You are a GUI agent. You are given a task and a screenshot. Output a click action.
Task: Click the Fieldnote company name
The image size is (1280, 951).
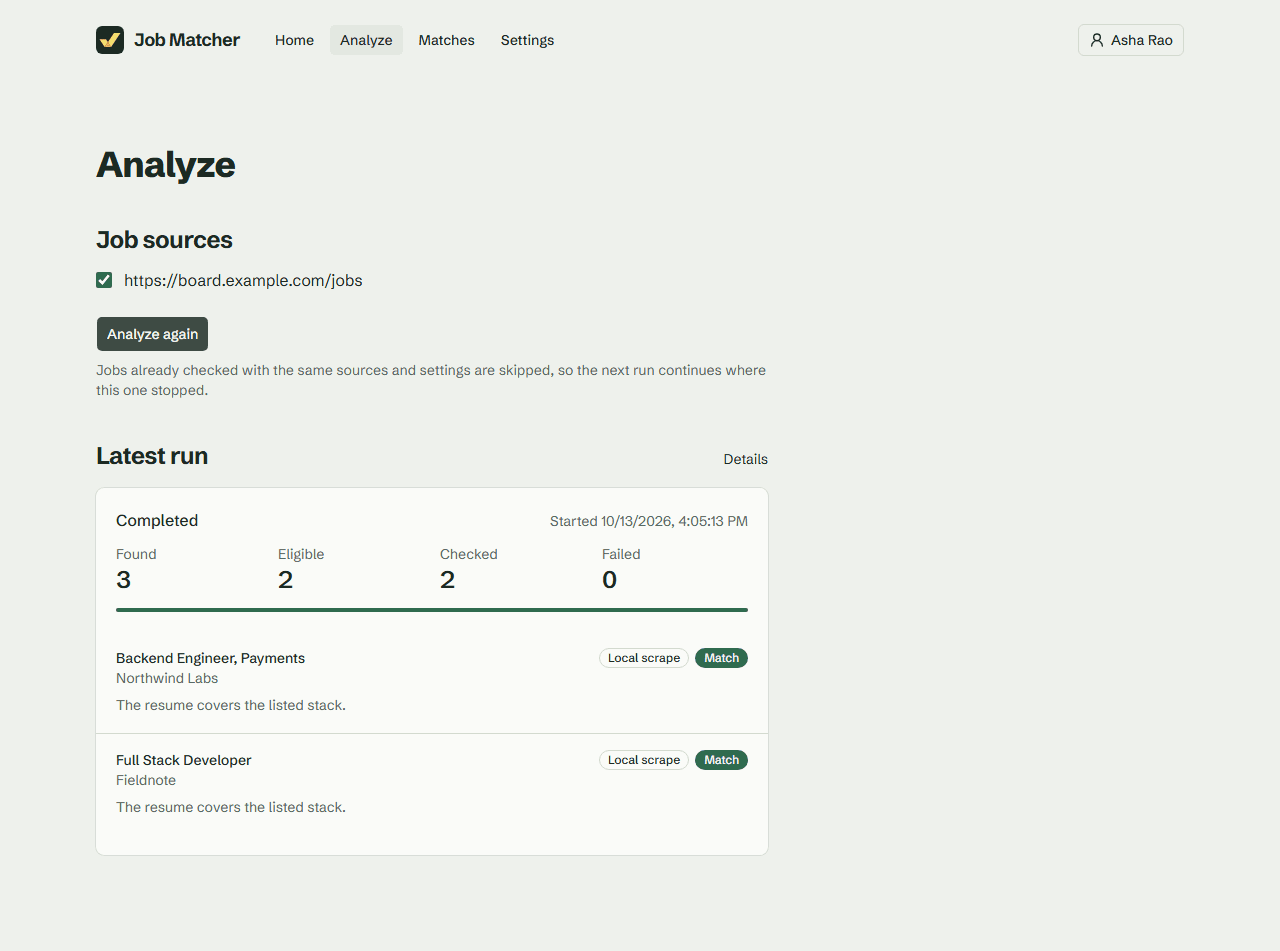pyautogui.click(x=146, y=780)
